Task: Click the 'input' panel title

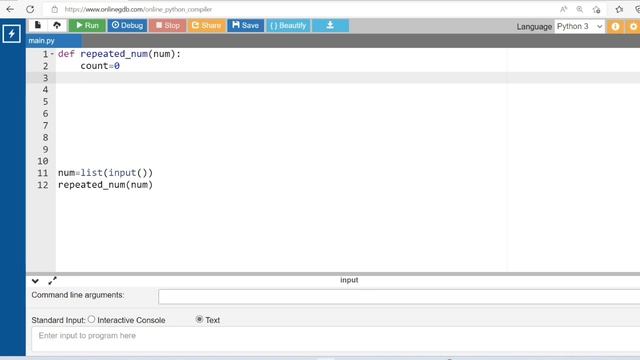Action: tap(349, 280)
